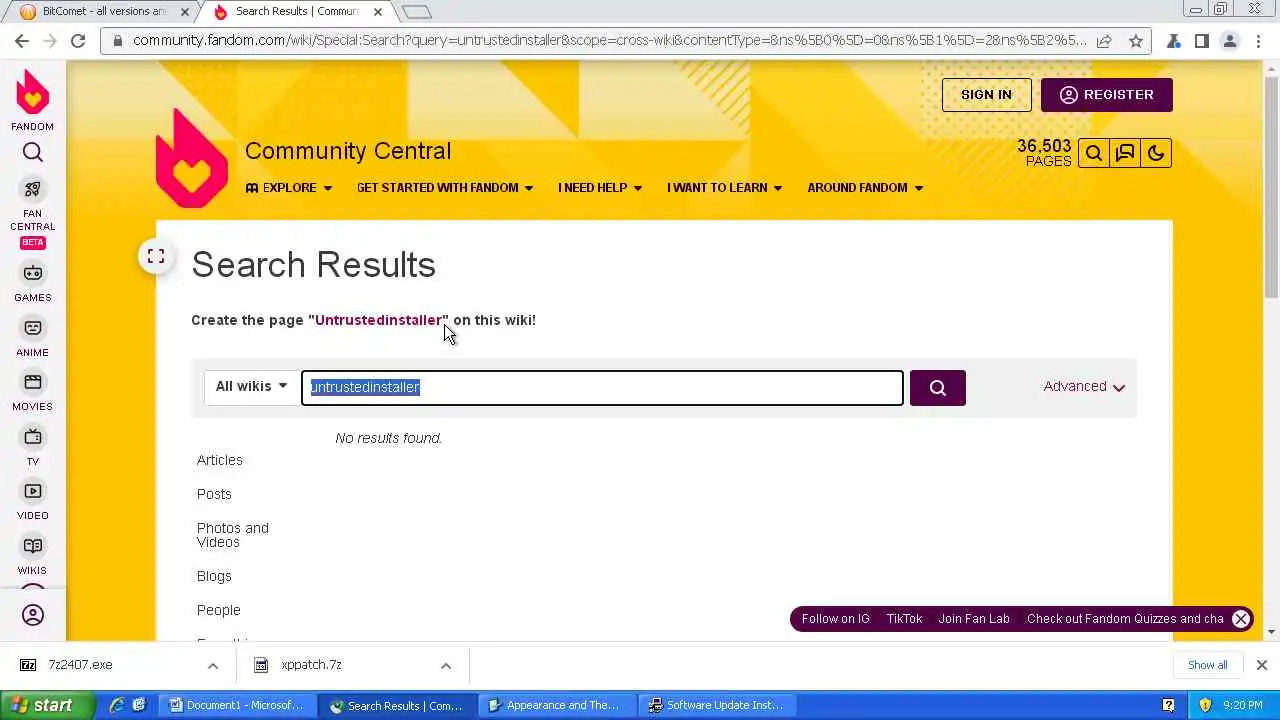
Task: Click the Sign In button
Action: pyautogui.click(x=986, y=95)
